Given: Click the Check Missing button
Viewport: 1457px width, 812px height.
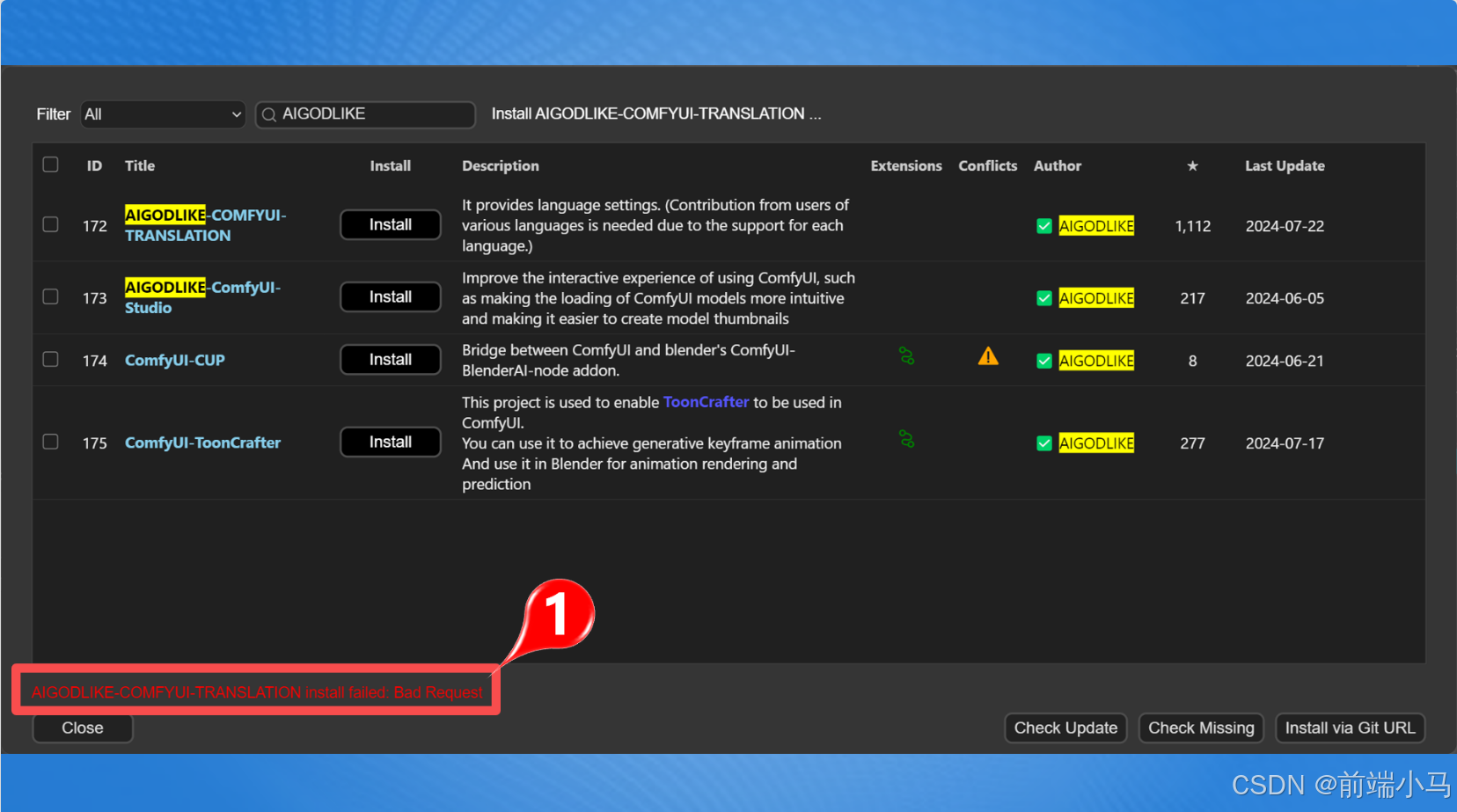Looking at the screenshot, I should pyautogui.click(x=1201, y=728).
